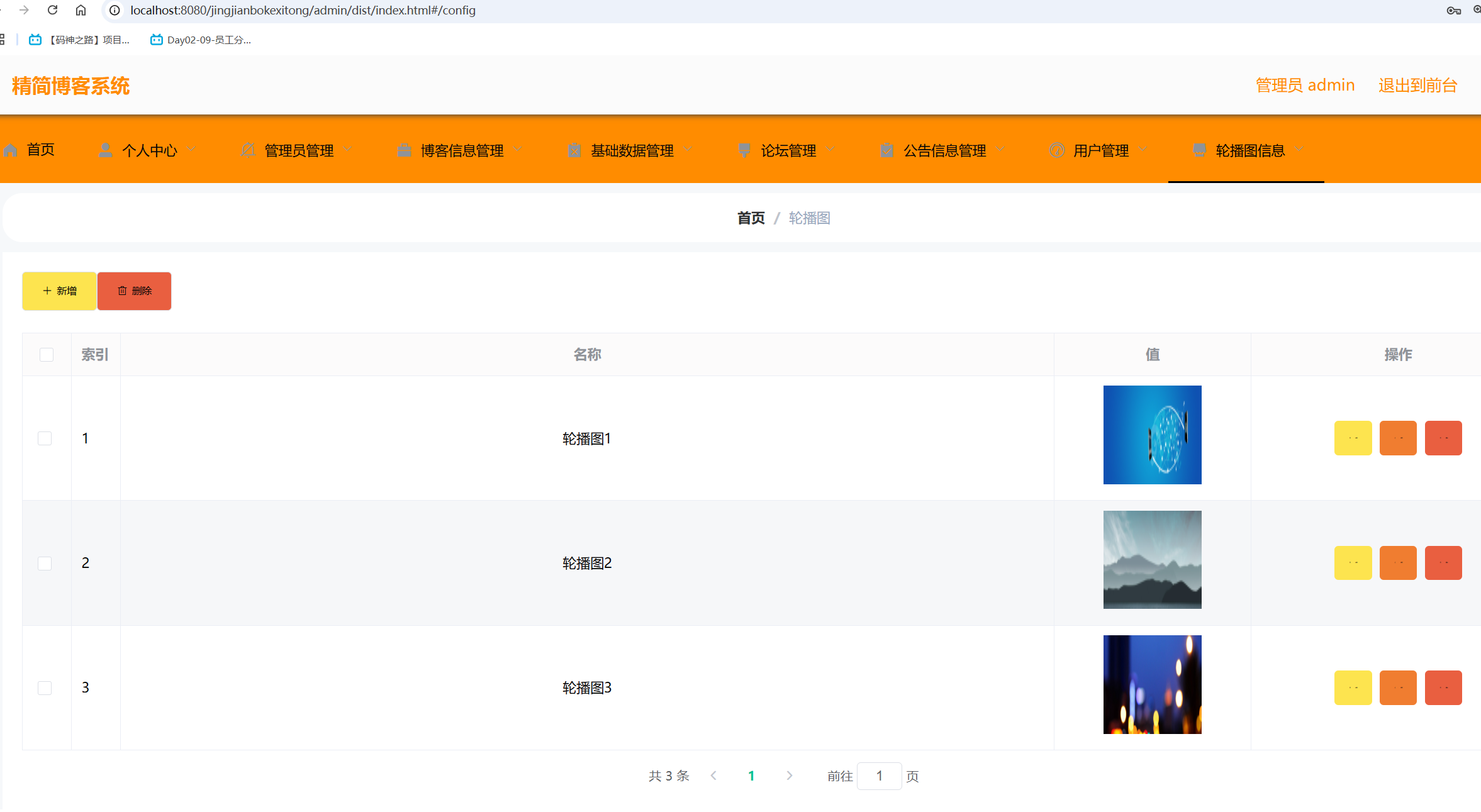
Task: Click yellow action button in 轮播图2 row
Action: [x=1353, y=562]
